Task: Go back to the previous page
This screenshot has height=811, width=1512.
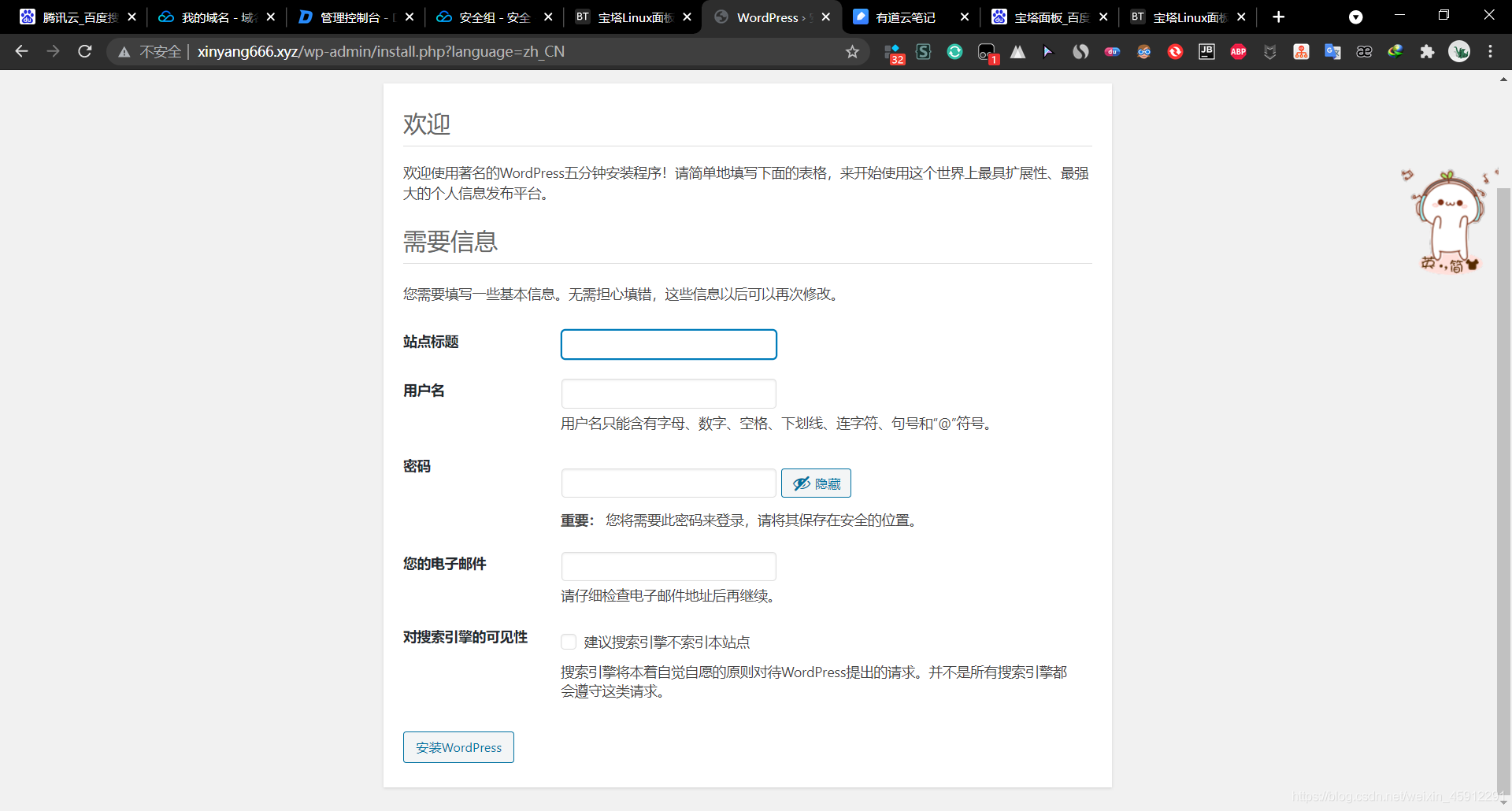Action: point(21,51)
